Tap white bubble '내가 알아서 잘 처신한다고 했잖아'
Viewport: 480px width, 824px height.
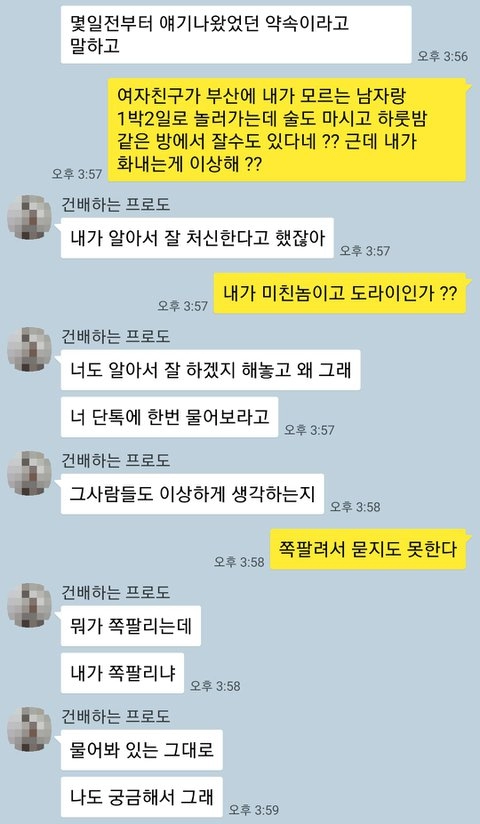pyautogui.click(x=197, y=238)
